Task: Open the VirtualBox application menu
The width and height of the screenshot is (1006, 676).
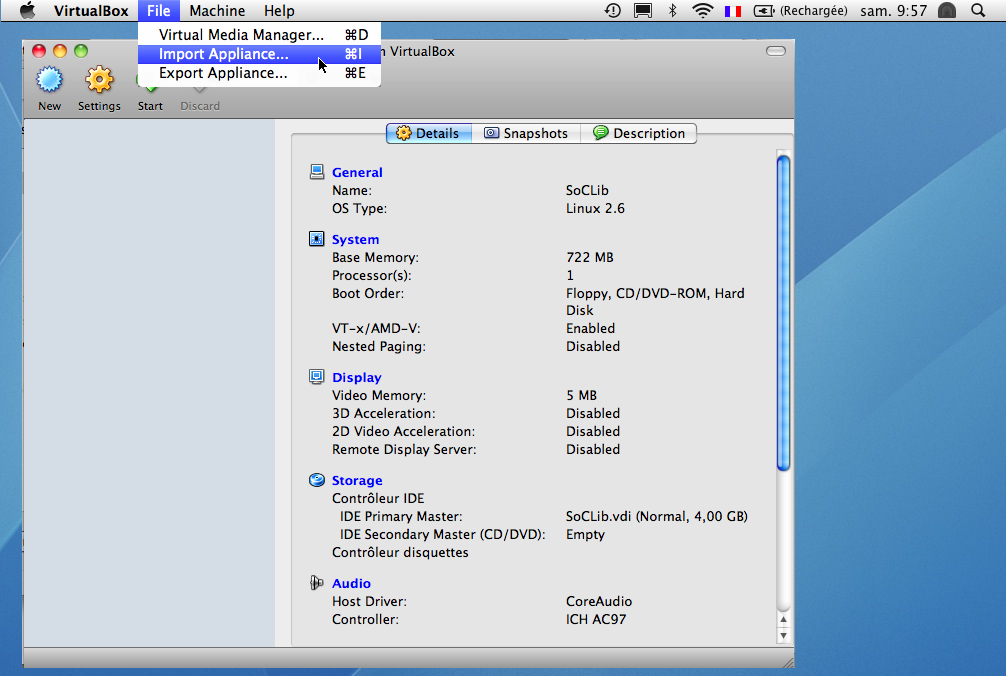Action: 90,11
